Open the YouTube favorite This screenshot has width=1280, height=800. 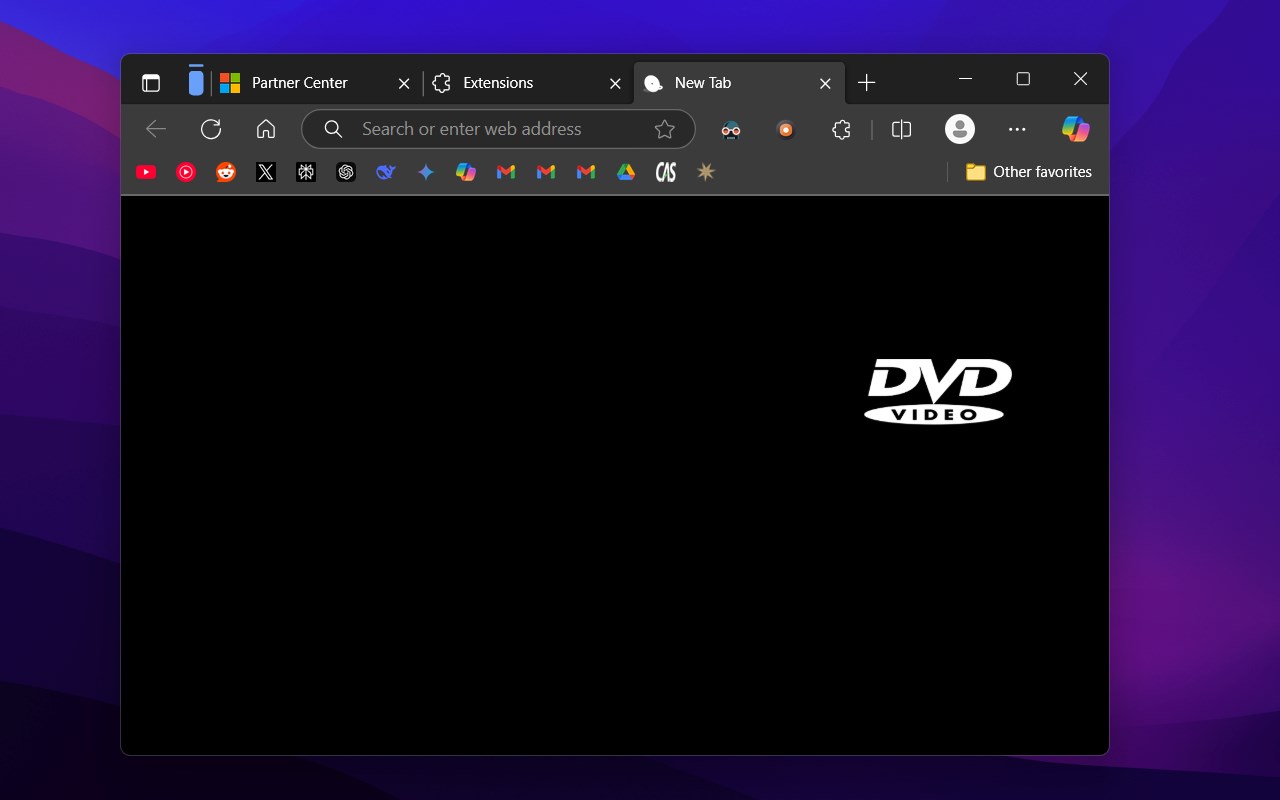[x=146, y=172]
